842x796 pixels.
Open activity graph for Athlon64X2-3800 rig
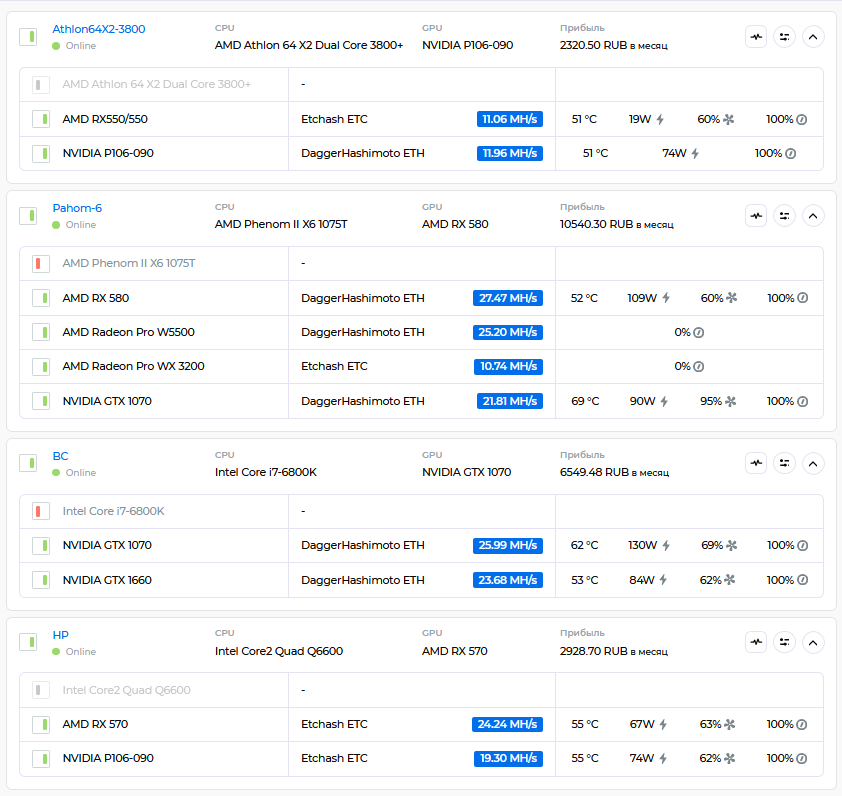click(756, 37)
